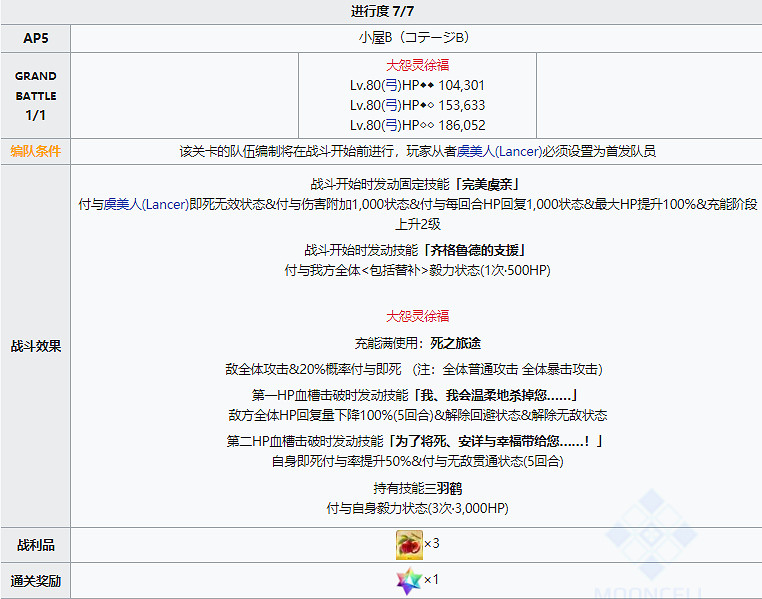Screen dimensions: 762x599
Task: Select the ×3 quantity beside the apple
Action: pos(432,543)
